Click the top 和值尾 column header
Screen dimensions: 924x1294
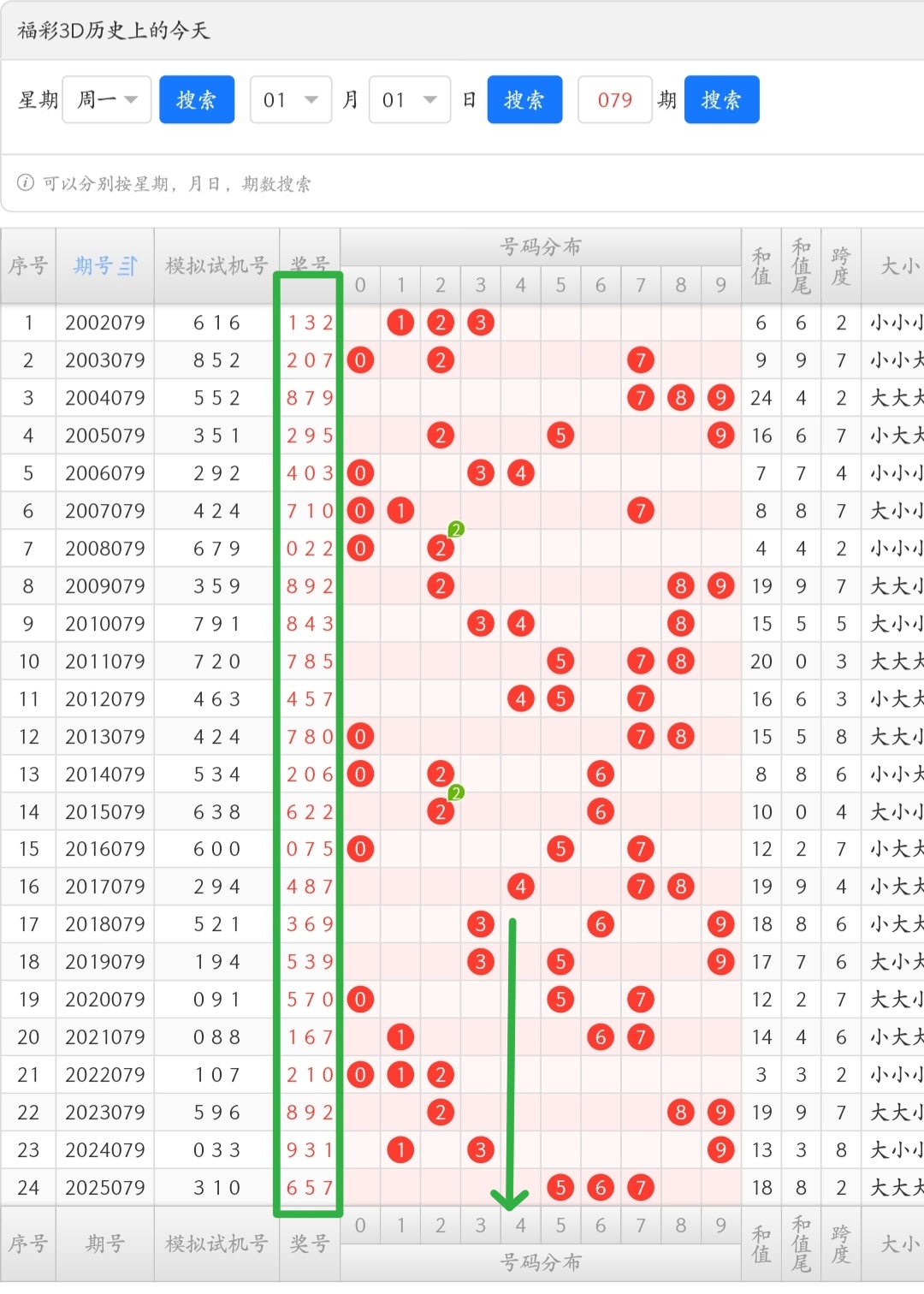point(801,266)
